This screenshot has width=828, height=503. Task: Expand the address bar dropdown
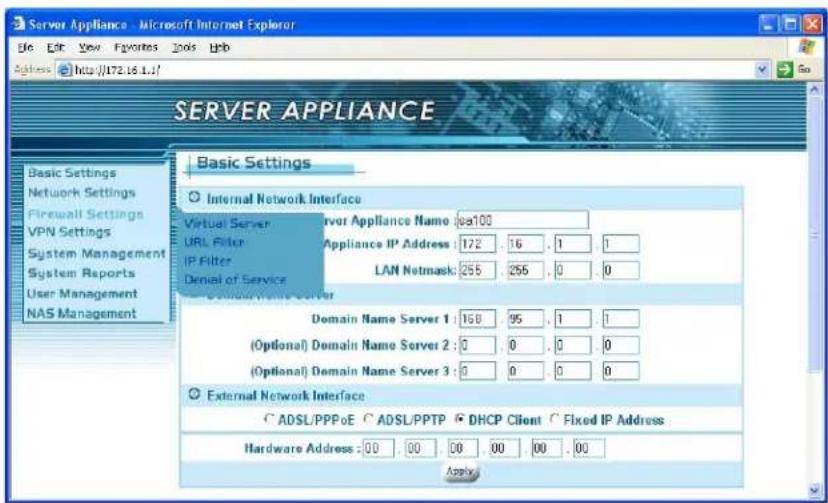pyautogui.click(x=762, y=69)
